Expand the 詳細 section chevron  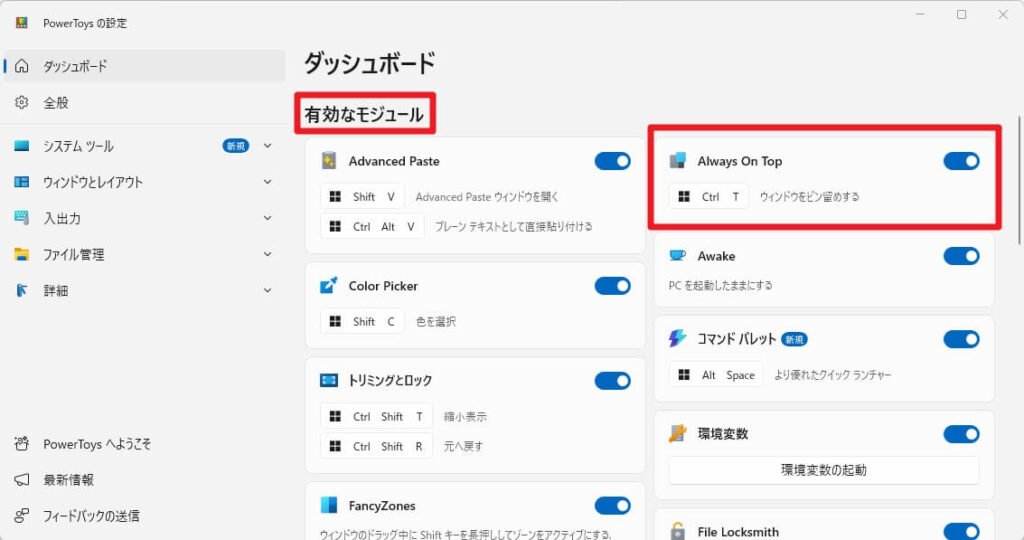point(268,290)
